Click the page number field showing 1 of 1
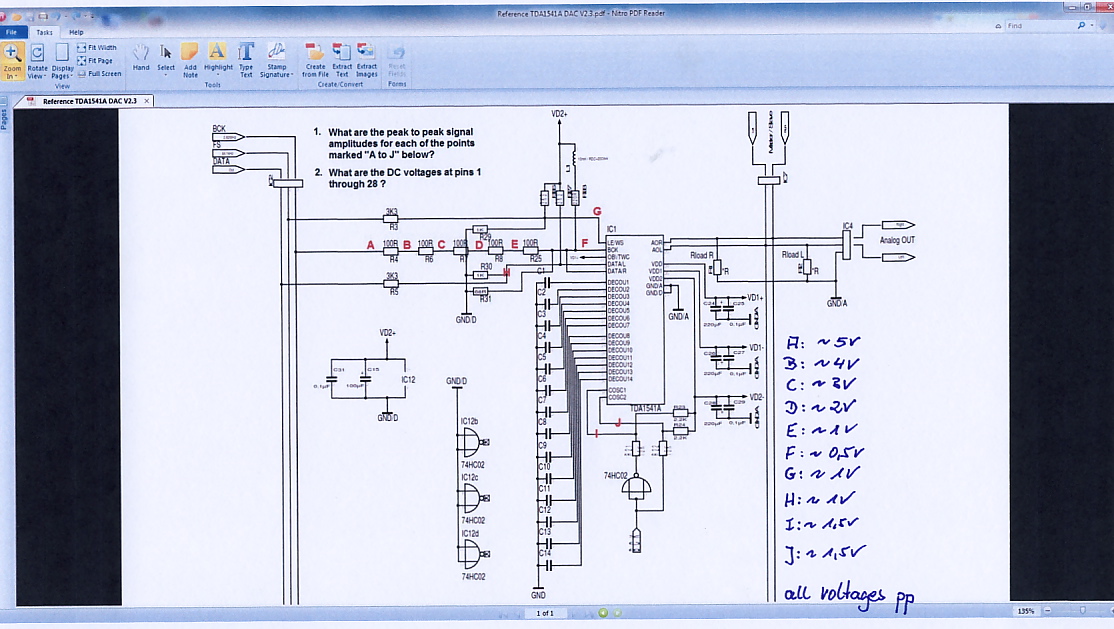This screenshot has height=629, width=1114. click(545, 613)
